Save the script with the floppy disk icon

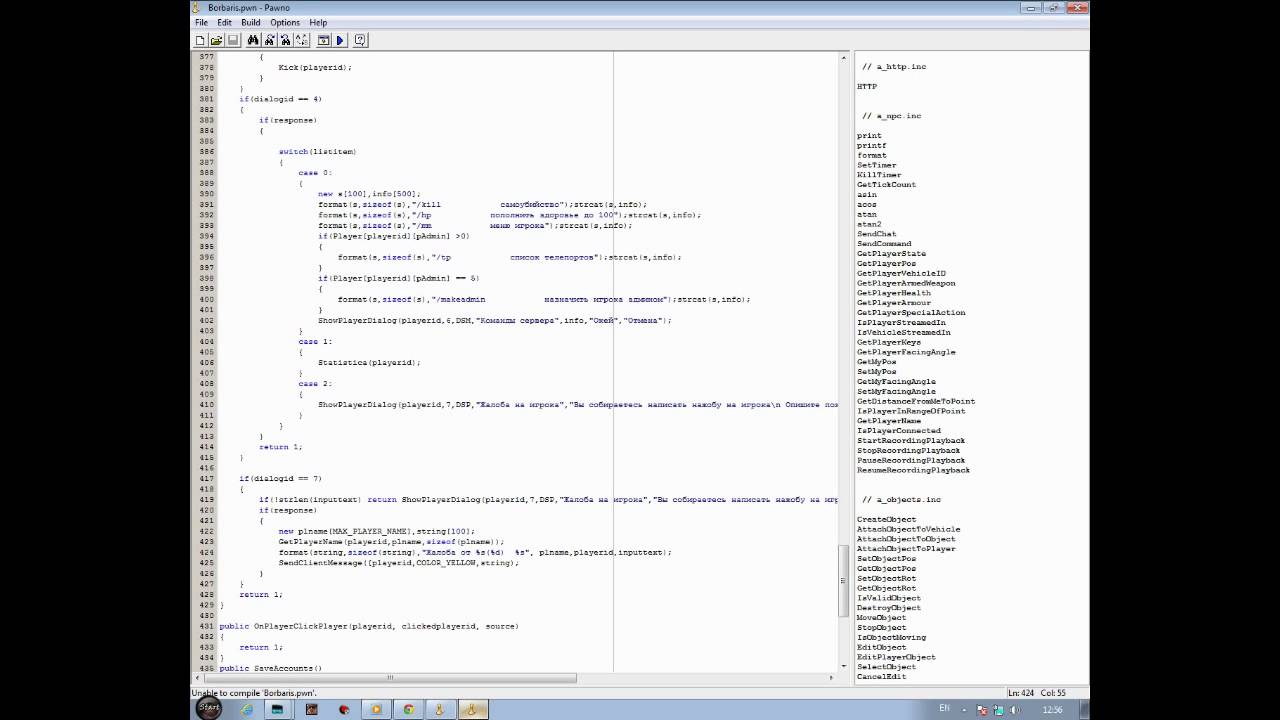[x=233, y=40]
